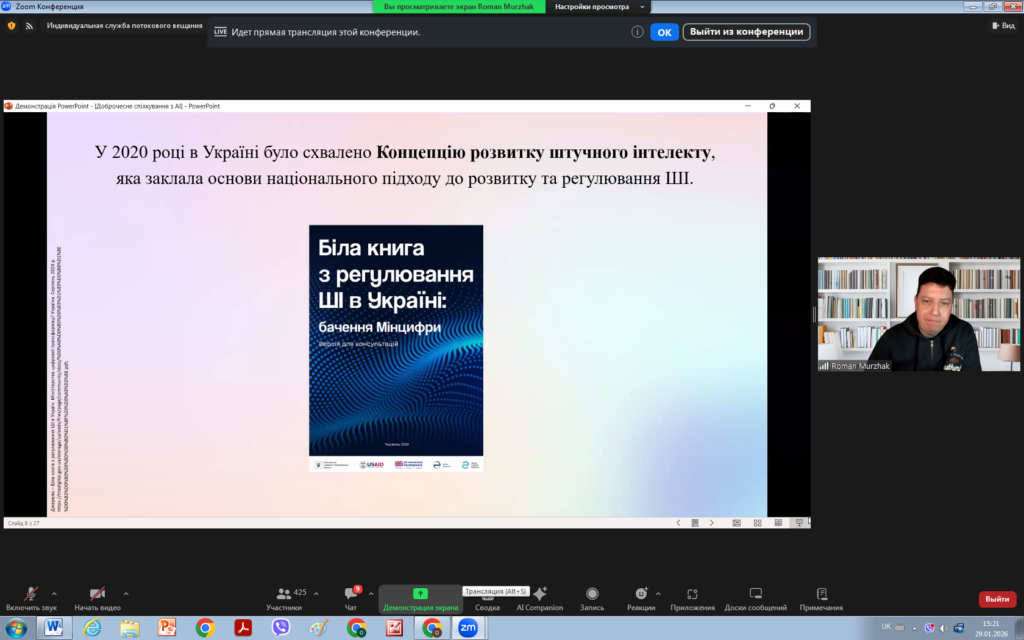1024x640 pixels.
Task: Open the Apps (Приложения) panel
Action: 692,596
